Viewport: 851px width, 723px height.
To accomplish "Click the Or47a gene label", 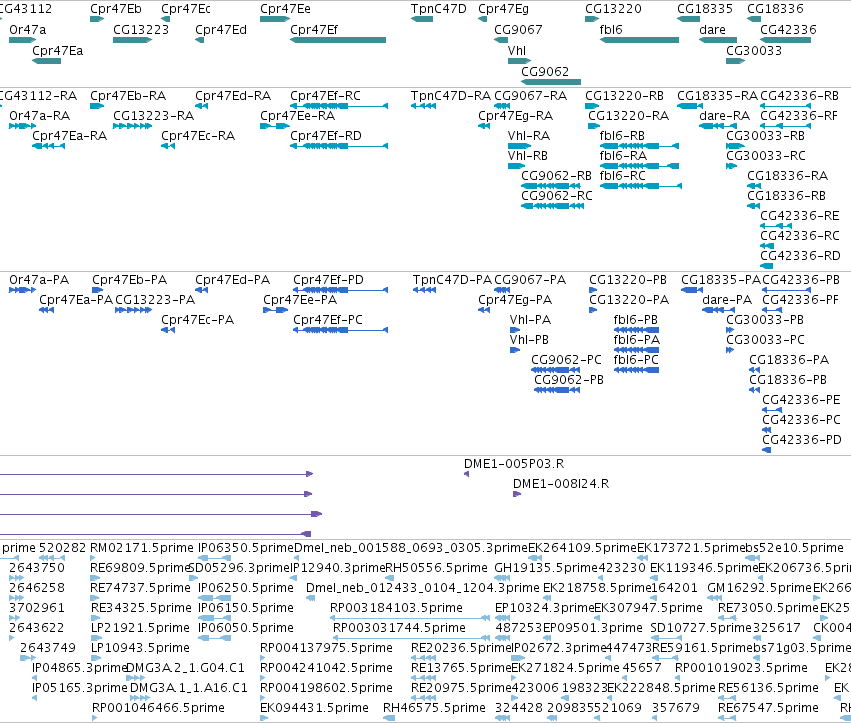I will coord(28,30).
